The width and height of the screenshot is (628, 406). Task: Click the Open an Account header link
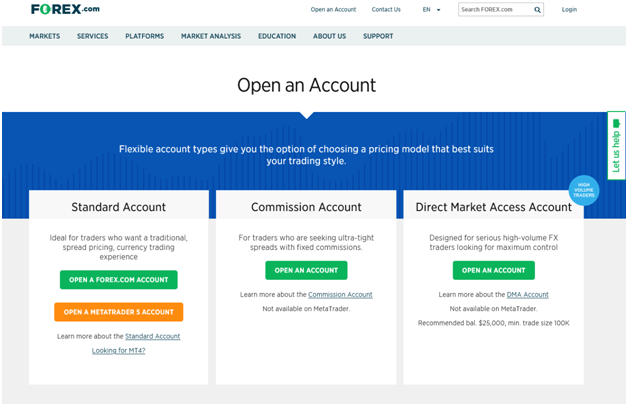click(x=333, y=10)
